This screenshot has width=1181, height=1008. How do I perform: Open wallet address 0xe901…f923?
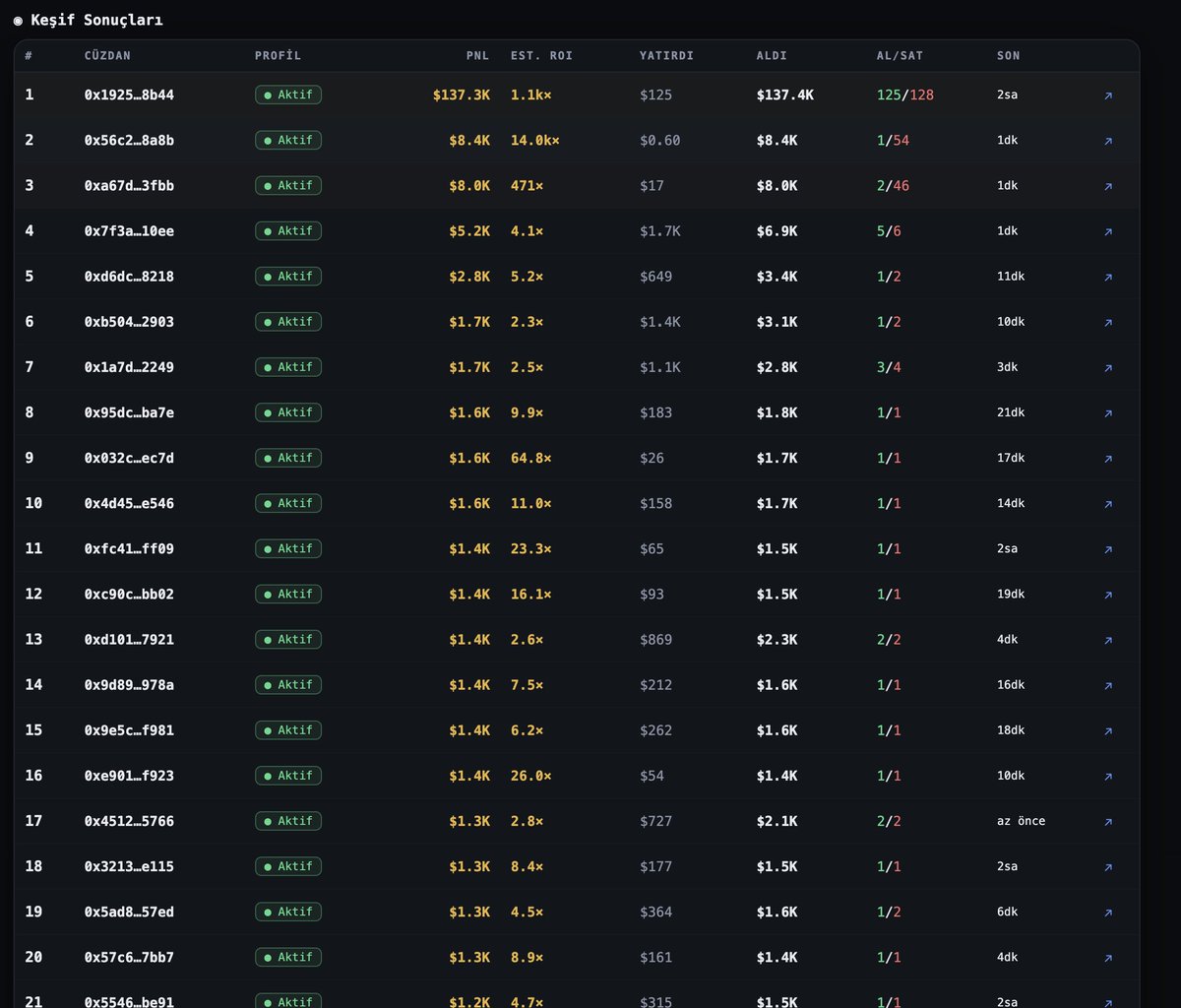coord(129,776)
